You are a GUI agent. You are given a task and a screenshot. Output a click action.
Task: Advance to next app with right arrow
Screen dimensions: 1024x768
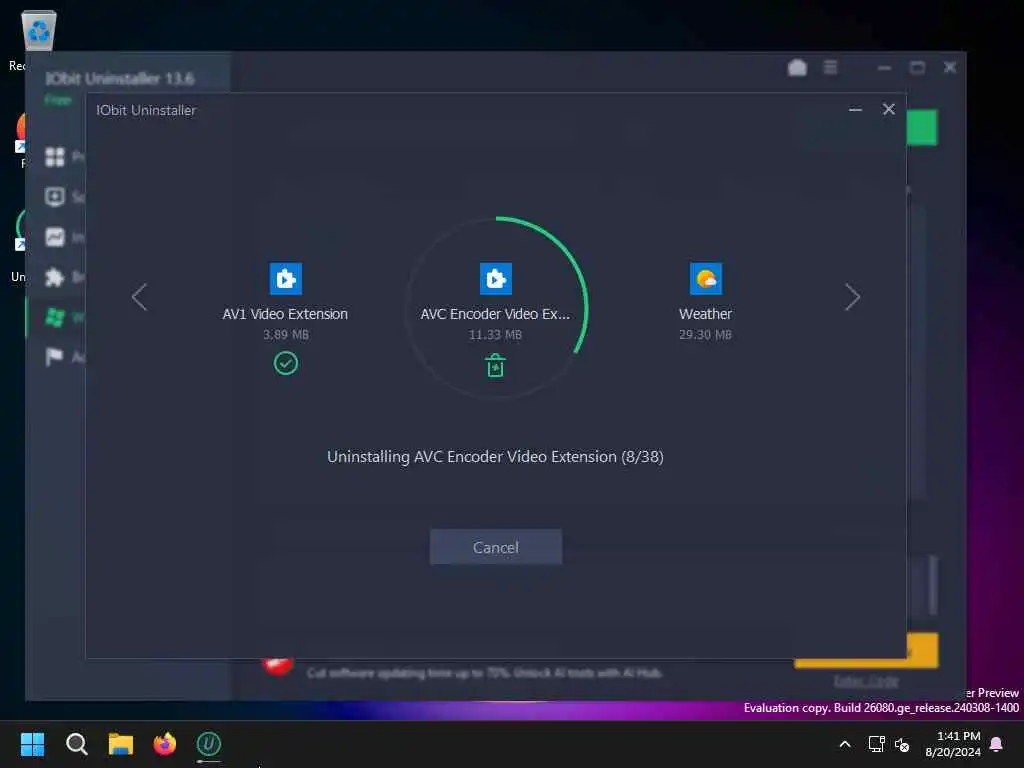(x=852, y=297)
